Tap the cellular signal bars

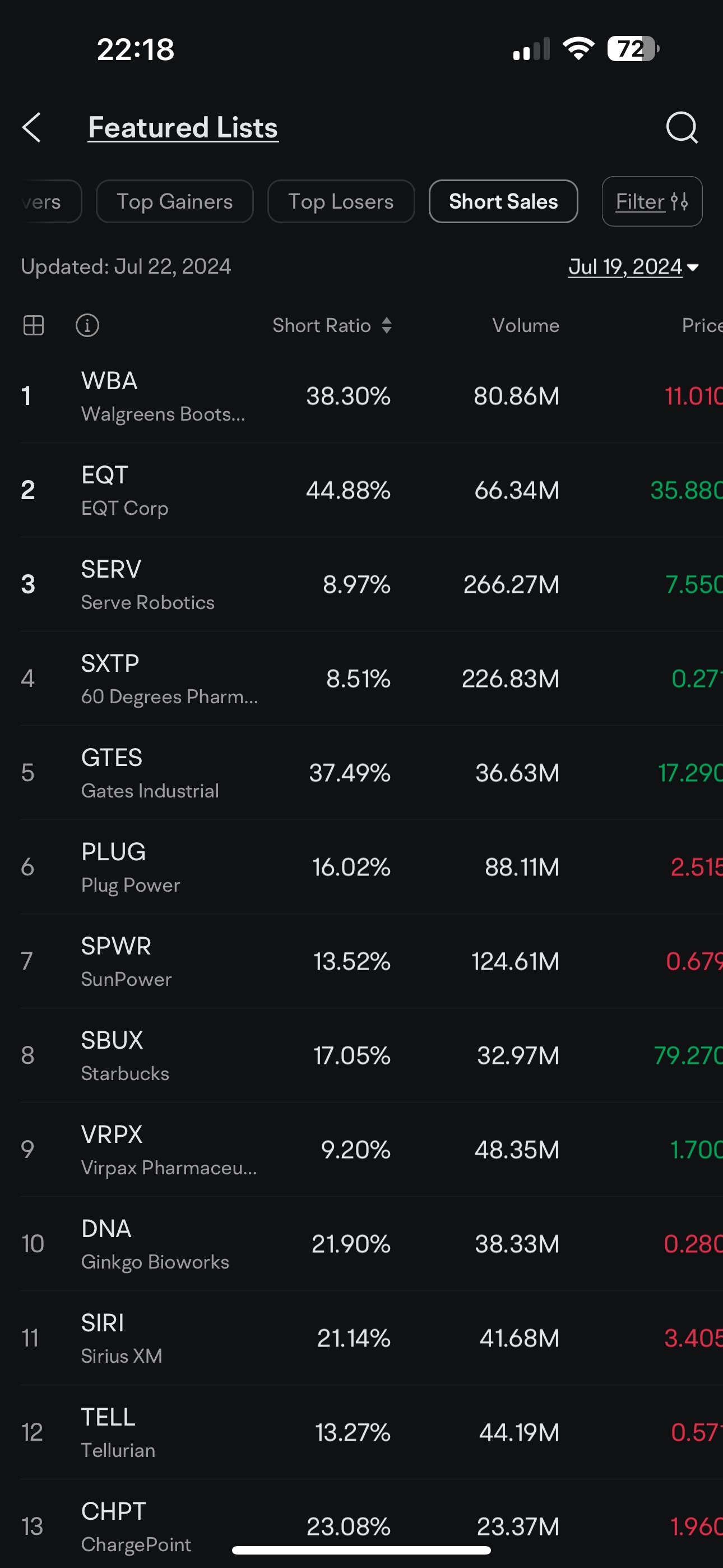pyautogui.click(x=531, y=49)
